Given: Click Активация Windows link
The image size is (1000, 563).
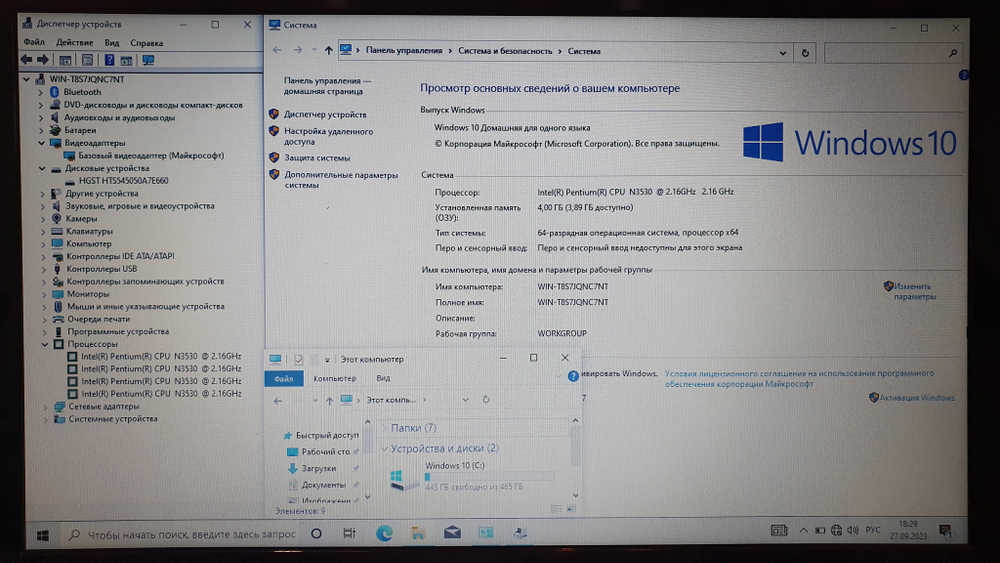Looking at the screenshot, I should point(917,397).
